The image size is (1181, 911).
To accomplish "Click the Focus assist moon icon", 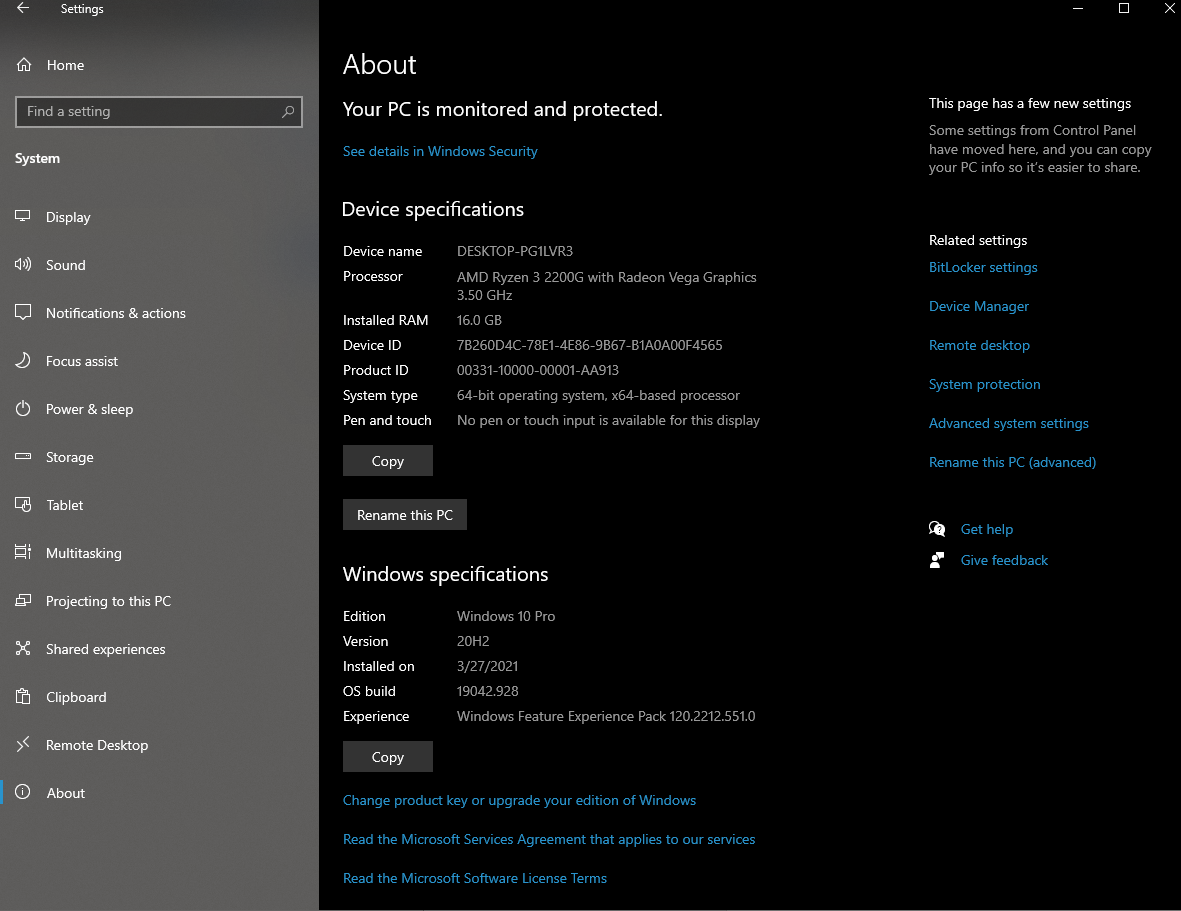I will [x=23, y=361].
